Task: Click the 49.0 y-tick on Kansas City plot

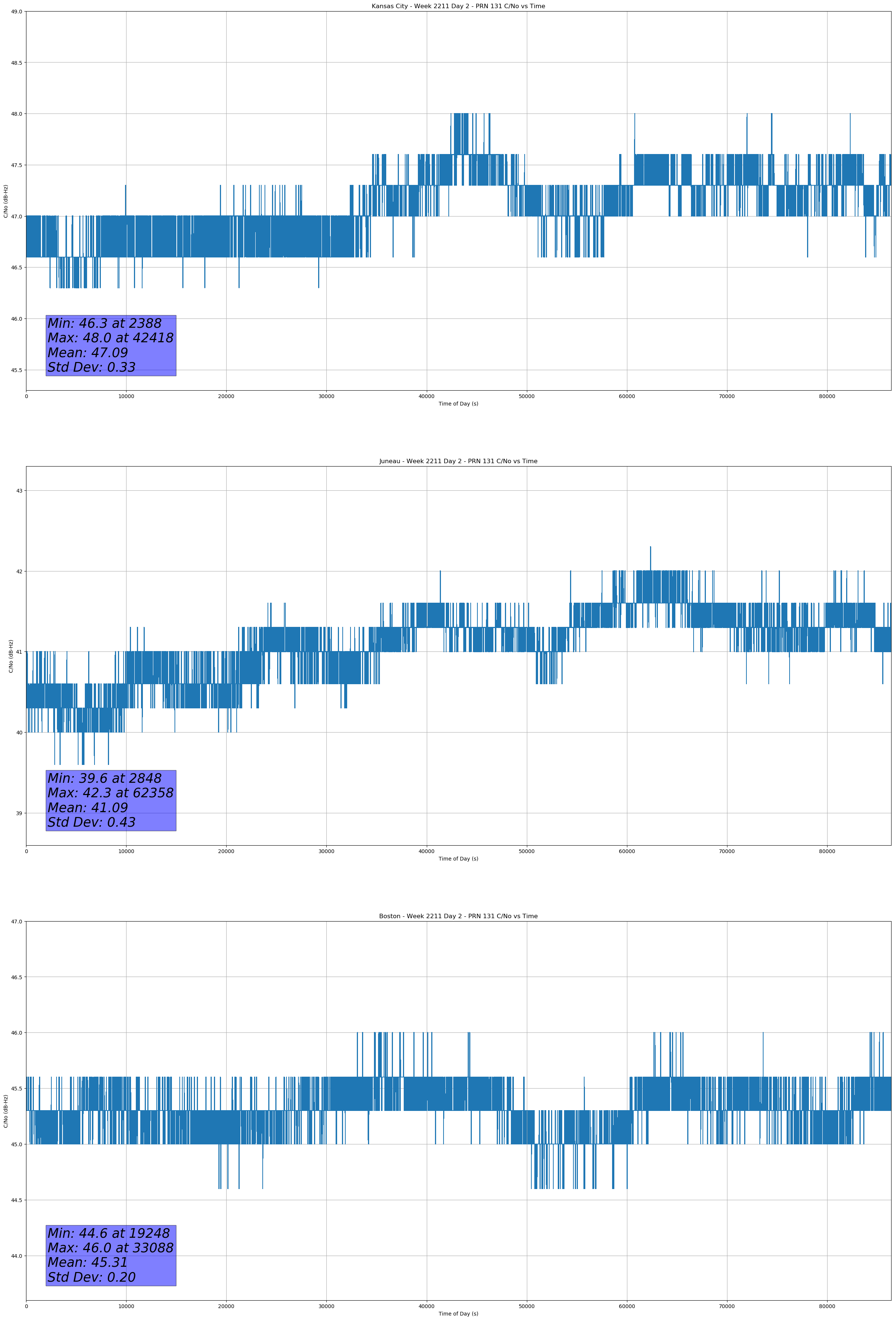Action: (x=16, y=12)
